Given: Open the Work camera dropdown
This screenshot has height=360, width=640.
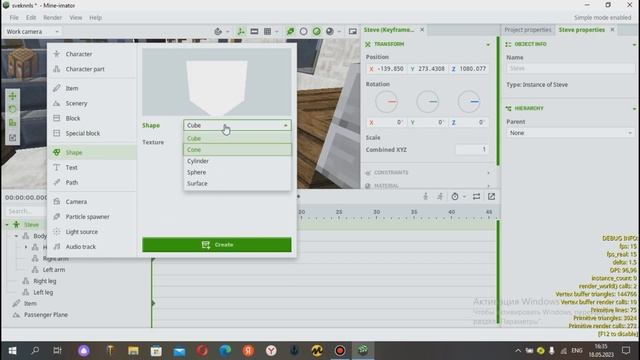Looking at the screenshot, I should click(x=33, y=31).
